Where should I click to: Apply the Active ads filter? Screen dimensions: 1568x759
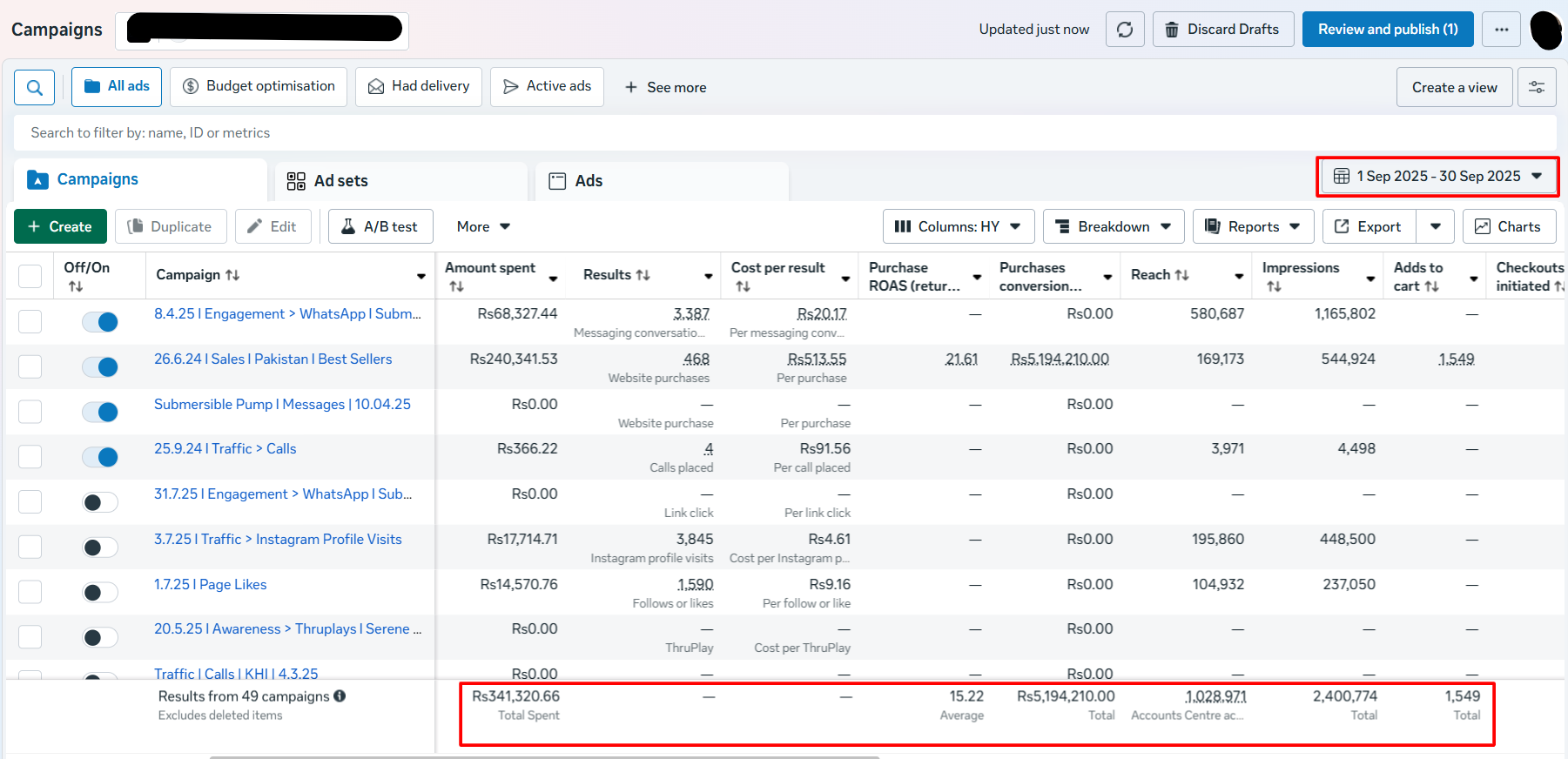pos(547,87)
